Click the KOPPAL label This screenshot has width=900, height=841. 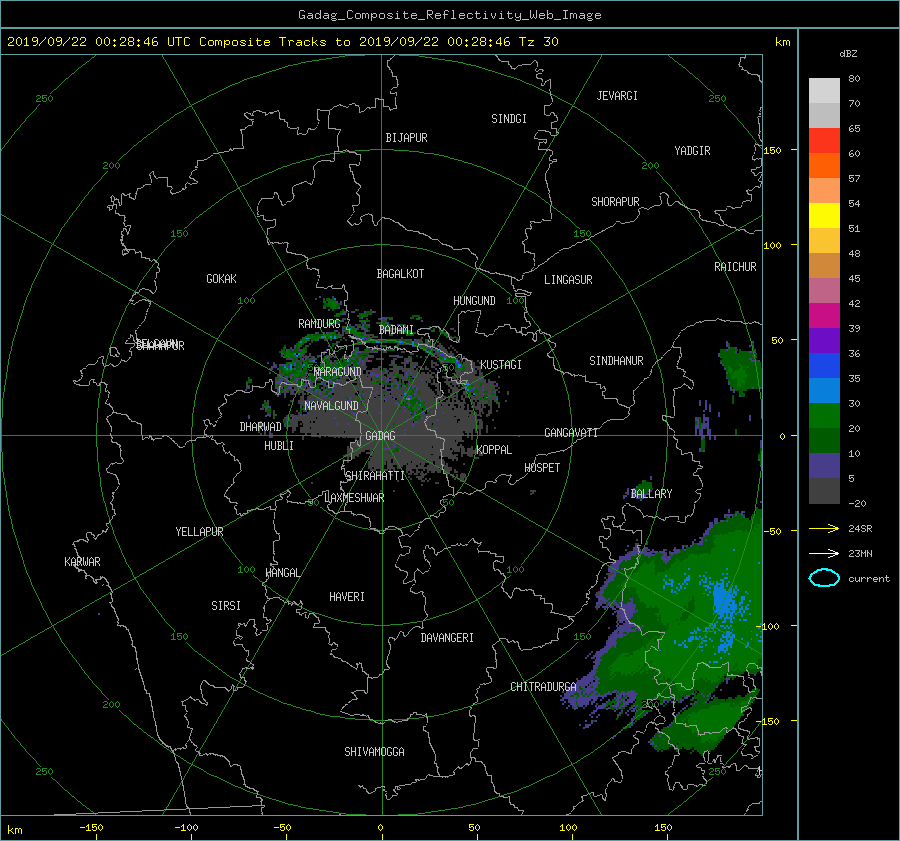click(x=494, y=450)
